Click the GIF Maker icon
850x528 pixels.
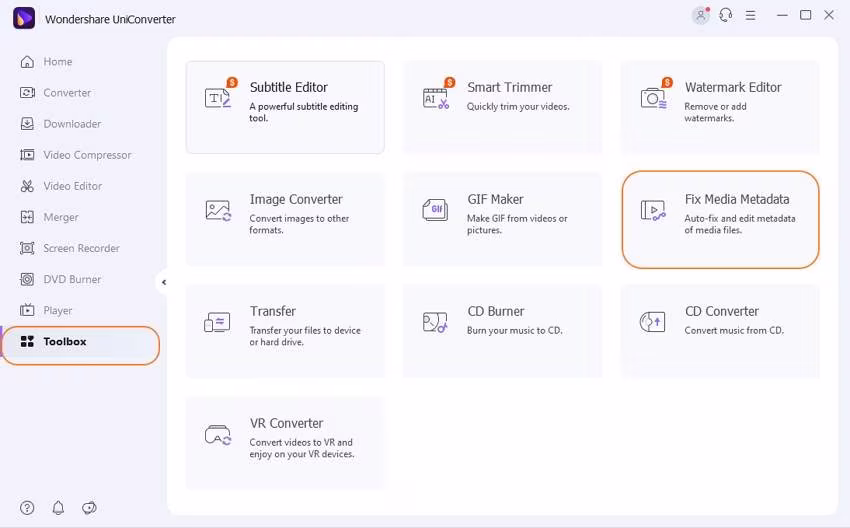(435, 210)
